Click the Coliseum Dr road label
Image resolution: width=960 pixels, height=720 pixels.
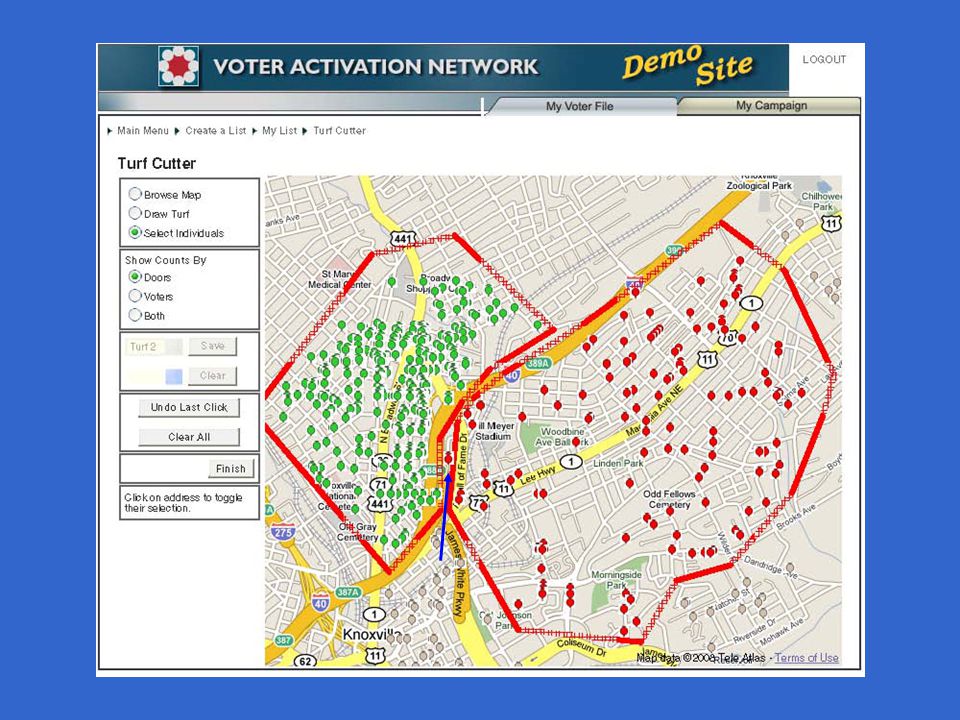582,648
